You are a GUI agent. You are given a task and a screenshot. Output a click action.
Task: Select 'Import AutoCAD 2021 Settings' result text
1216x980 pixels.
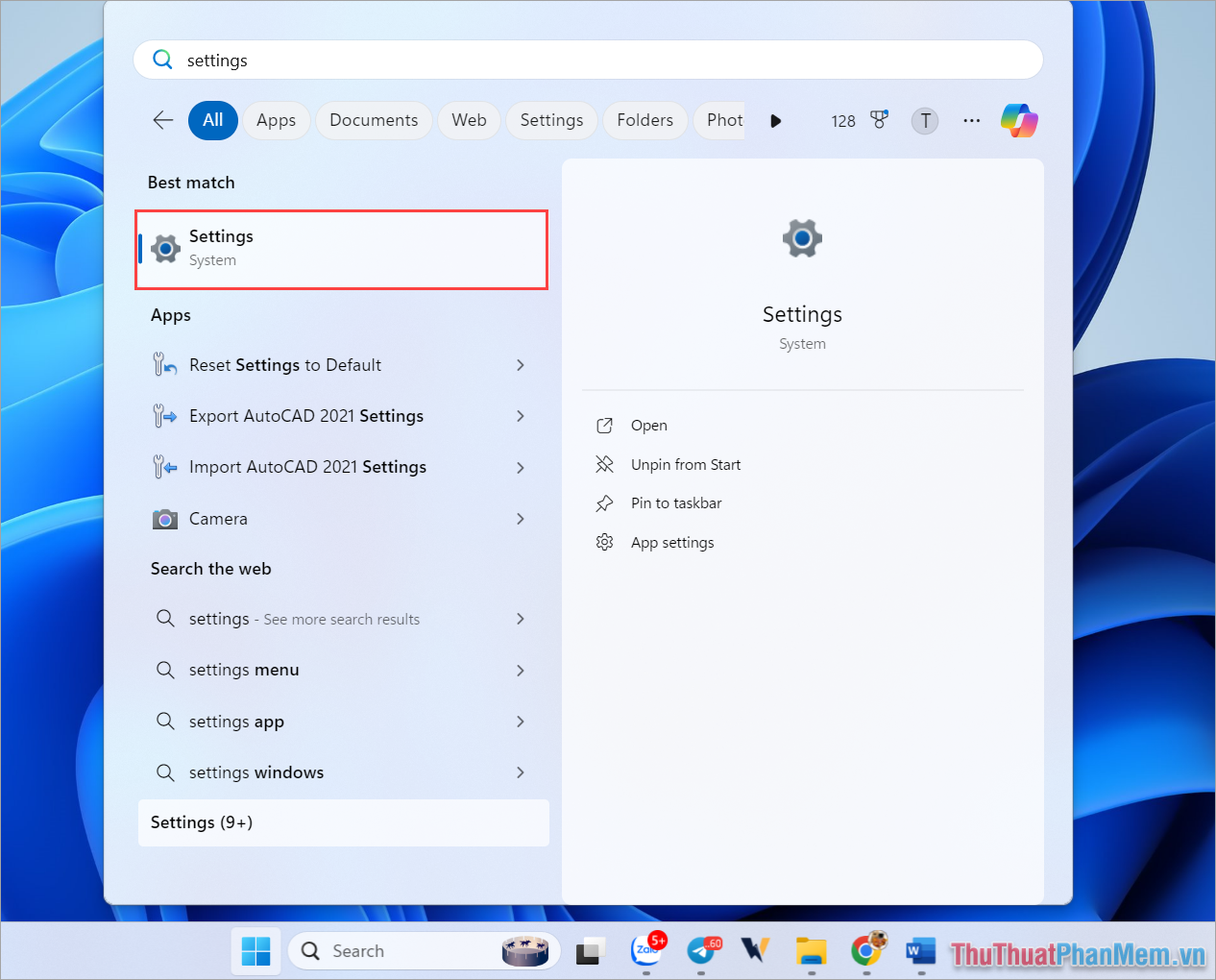click(307, 467)
